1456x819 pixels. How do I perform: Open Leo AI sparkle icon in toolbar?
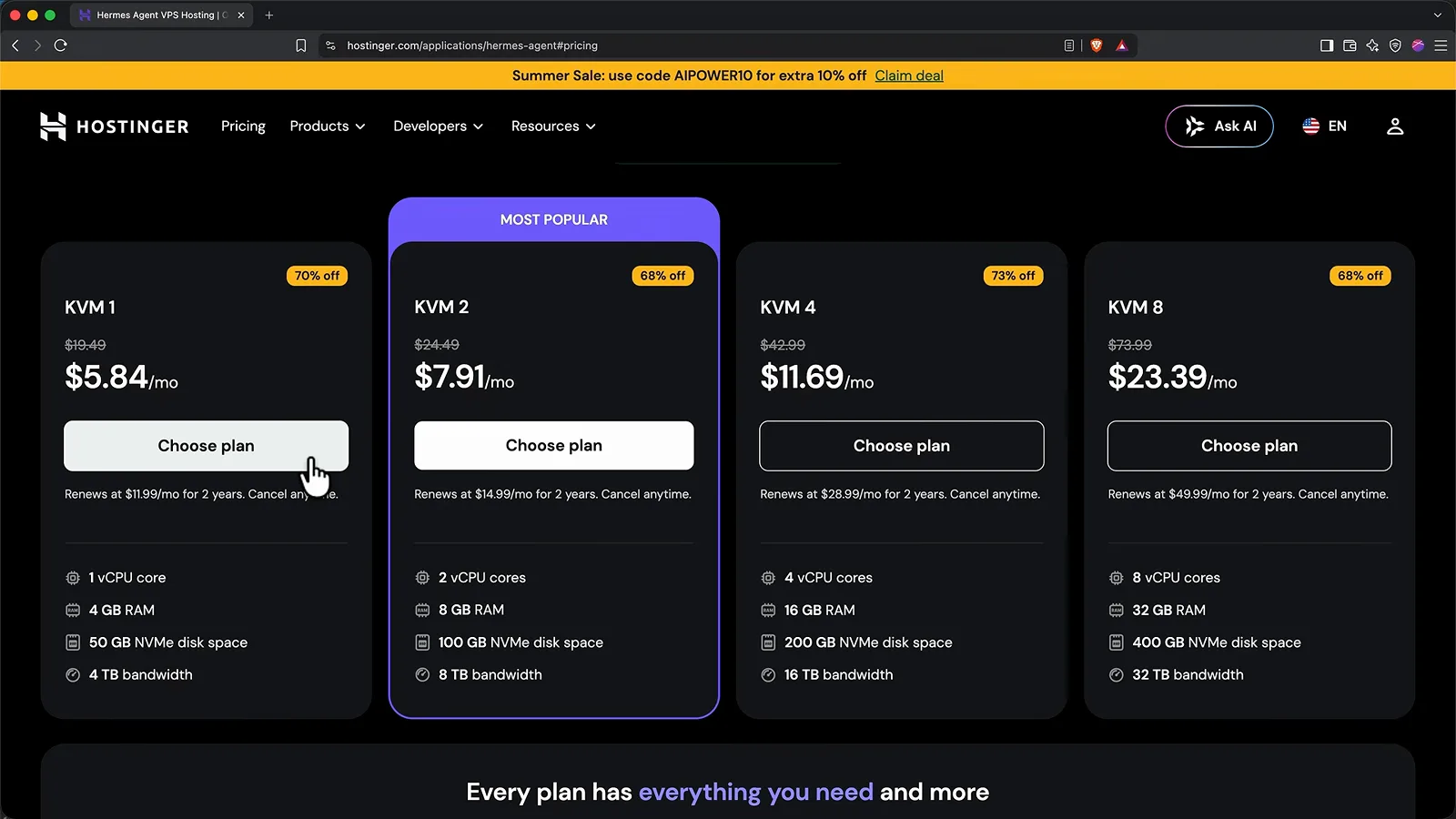coord(1372,45)
